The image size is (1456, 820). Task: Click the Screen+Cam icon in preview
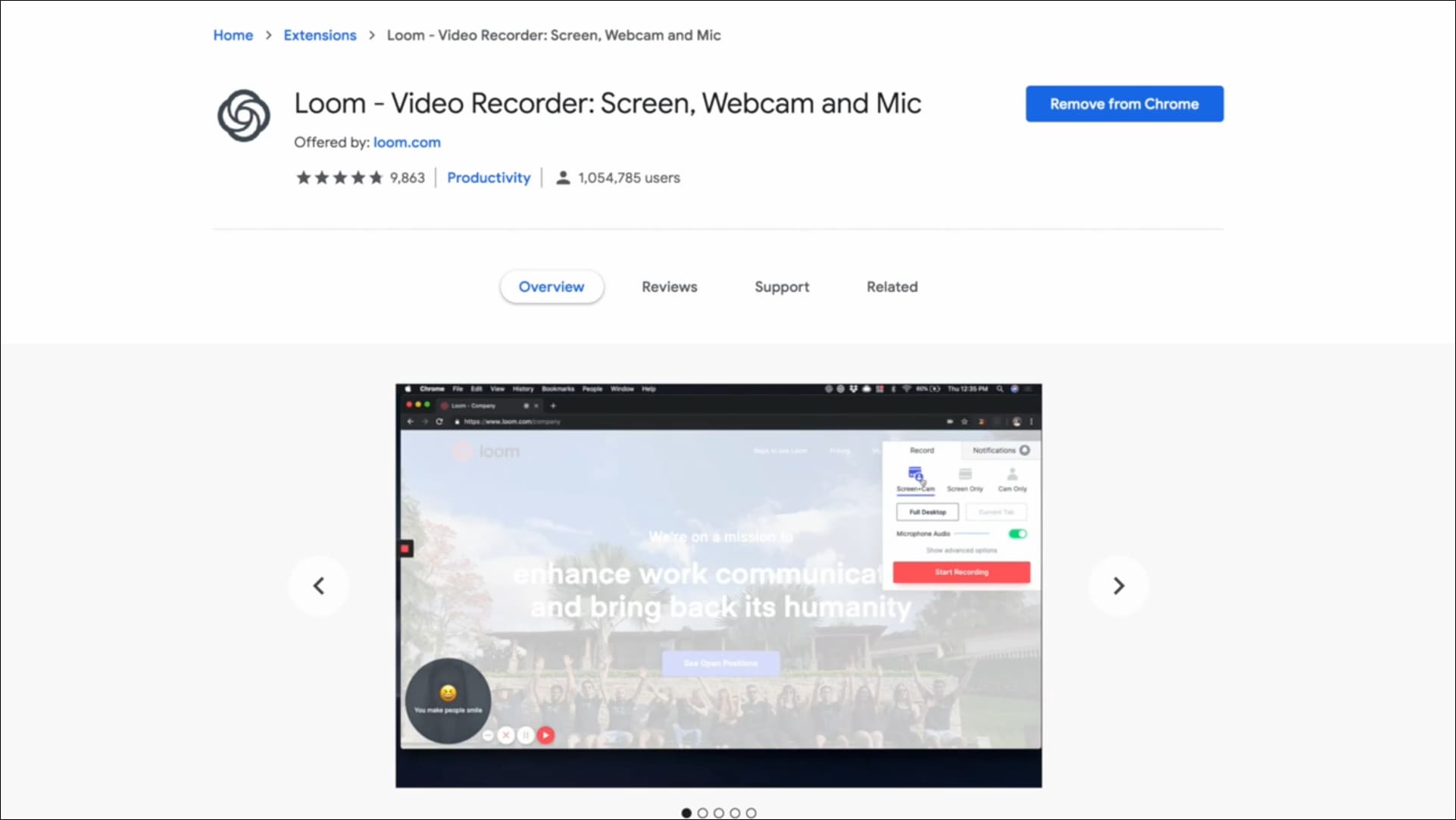coord(915,475)
